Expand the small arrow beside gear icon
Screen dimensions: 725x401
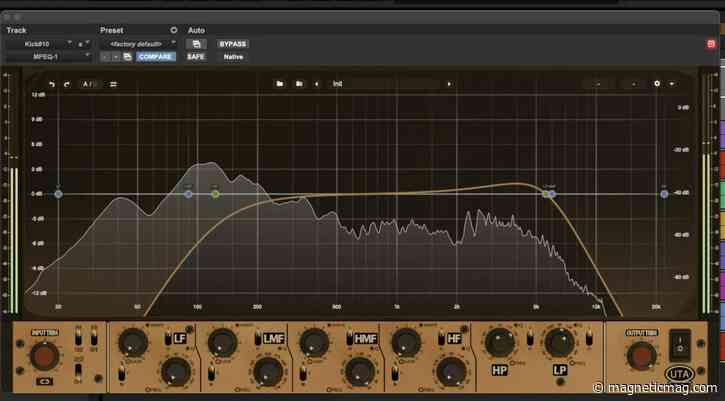pyautogui.click(x=672, y=84)
